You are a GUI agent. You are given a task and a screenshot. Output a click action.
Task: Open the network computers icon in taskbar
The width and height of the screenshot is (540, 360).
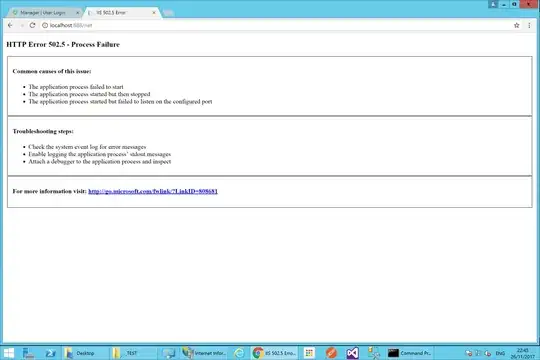pos(374,353)
